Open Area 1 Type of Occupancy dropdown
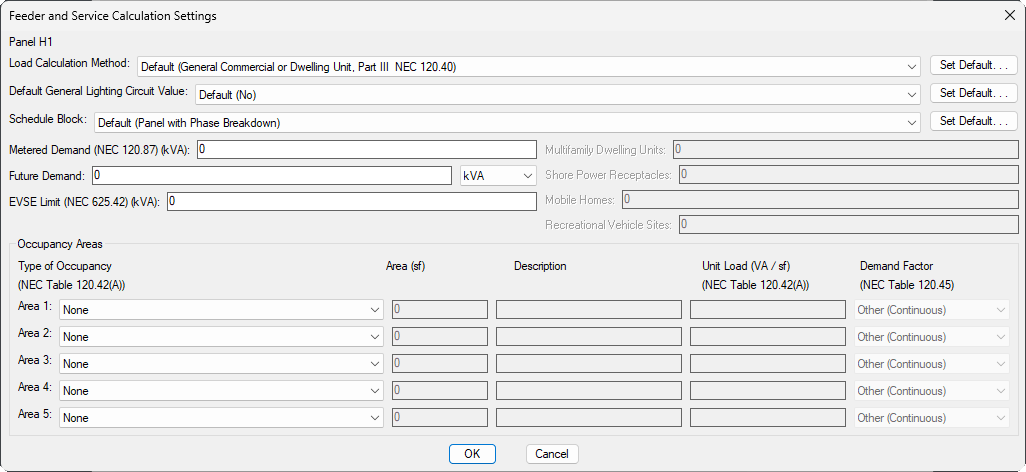 (x=221, y=310)
